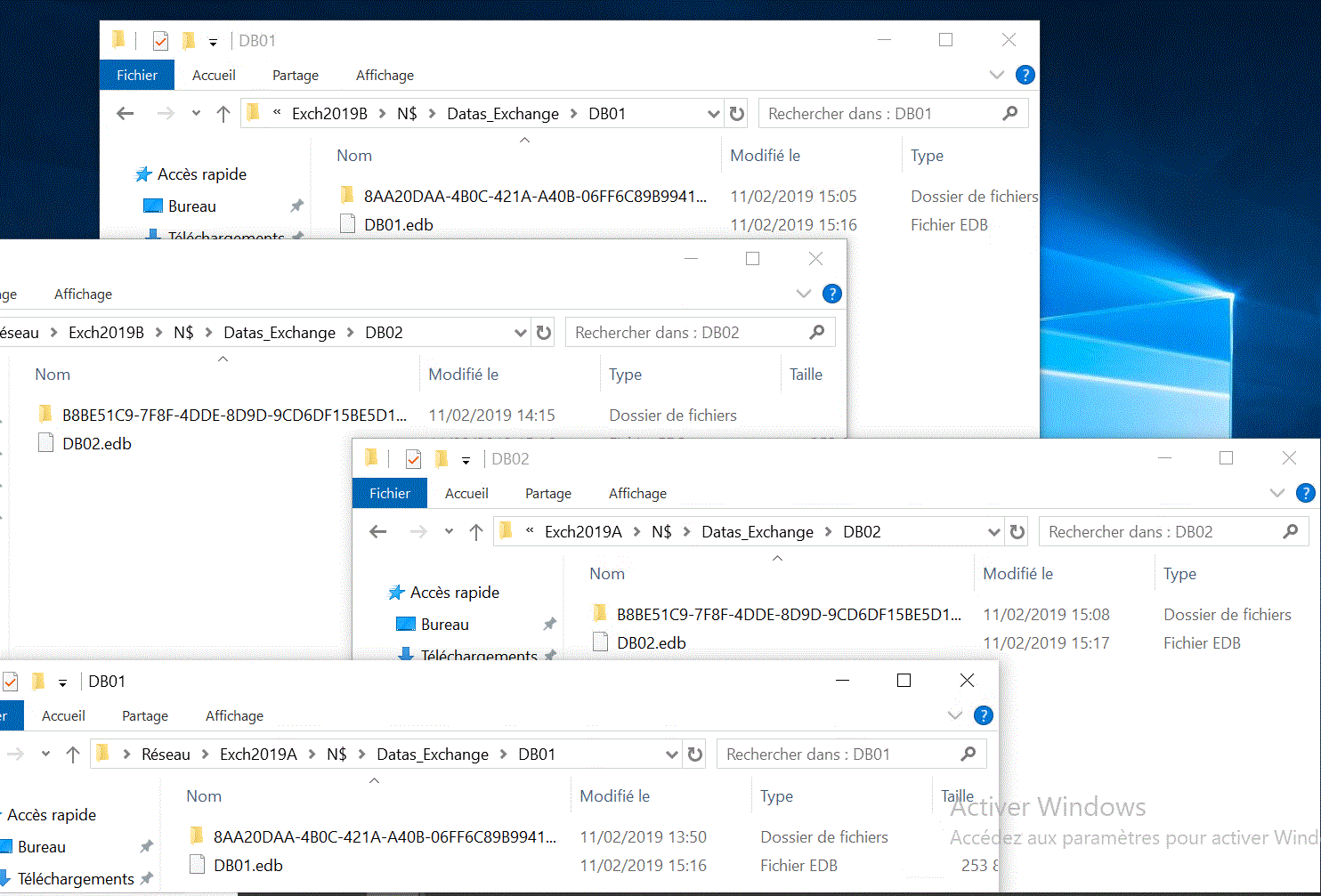
Task: Refresh the Exch2019A DB02 folder view
Action: [x=1017, y=532]
